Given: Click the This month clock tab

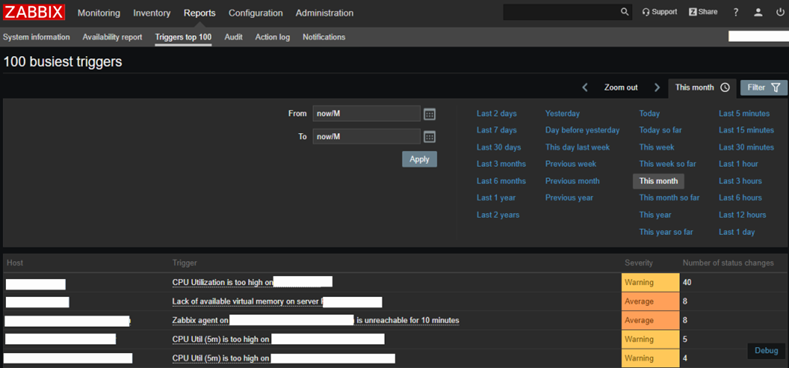Looking at the screenshot, I should (702, 88).
